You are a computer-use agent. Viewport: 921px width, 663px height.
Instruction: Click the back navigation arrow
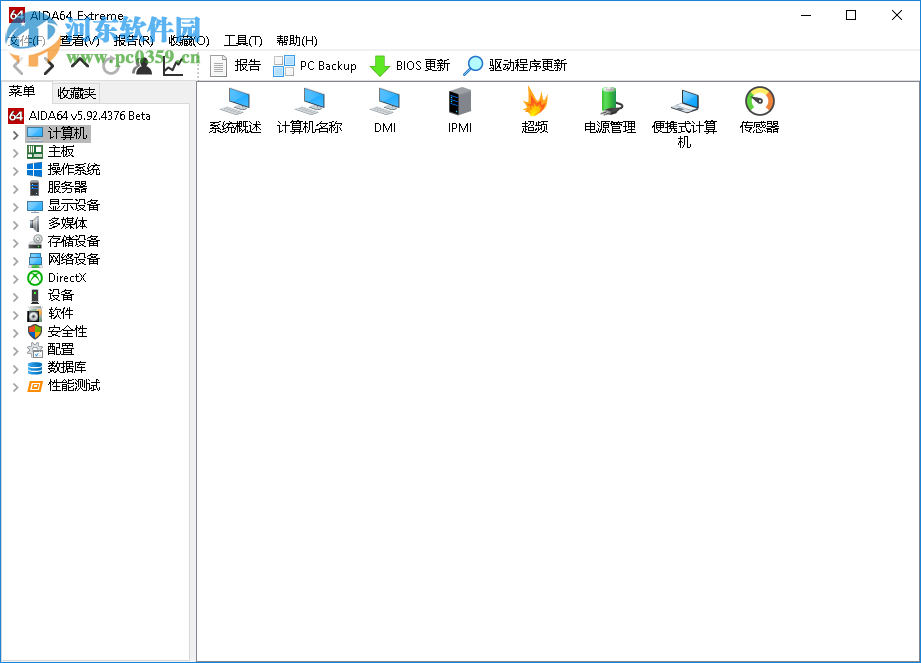[17, 65]
